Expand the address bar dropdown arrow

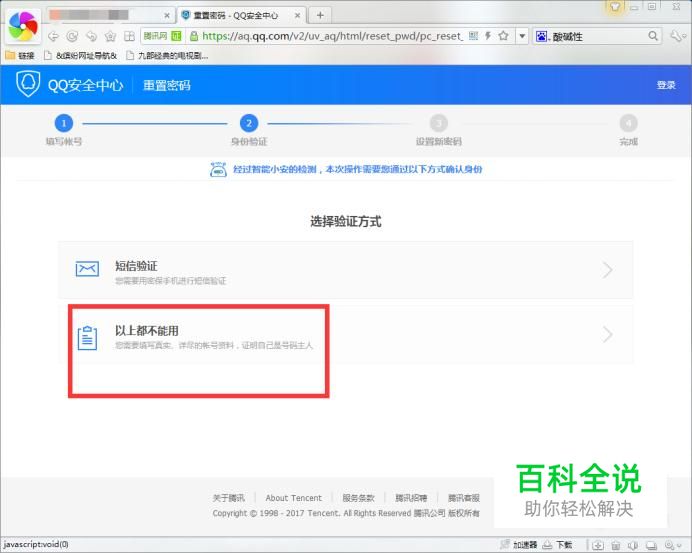522,36
